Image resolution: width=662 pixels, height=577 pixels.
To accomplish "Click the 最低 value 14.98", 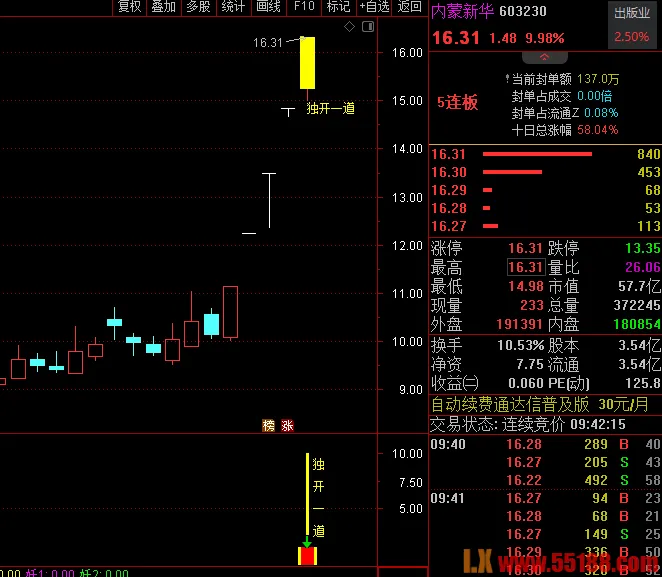I will click(526, 286).
